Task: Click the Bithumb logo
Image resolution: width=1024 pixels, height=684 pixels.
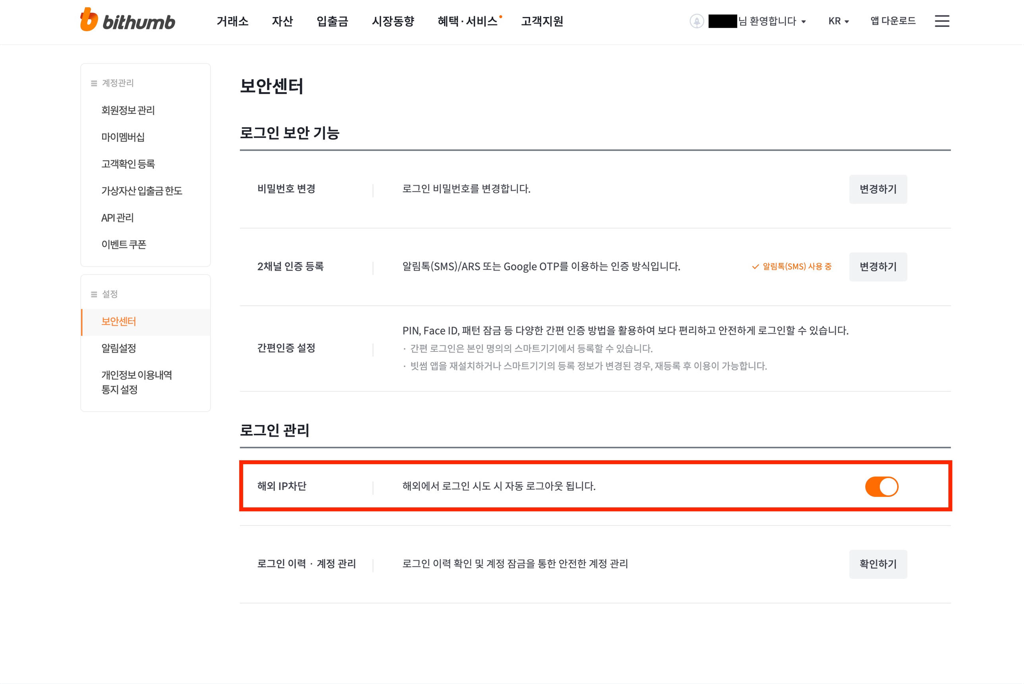Action: (x=127, y=20)
